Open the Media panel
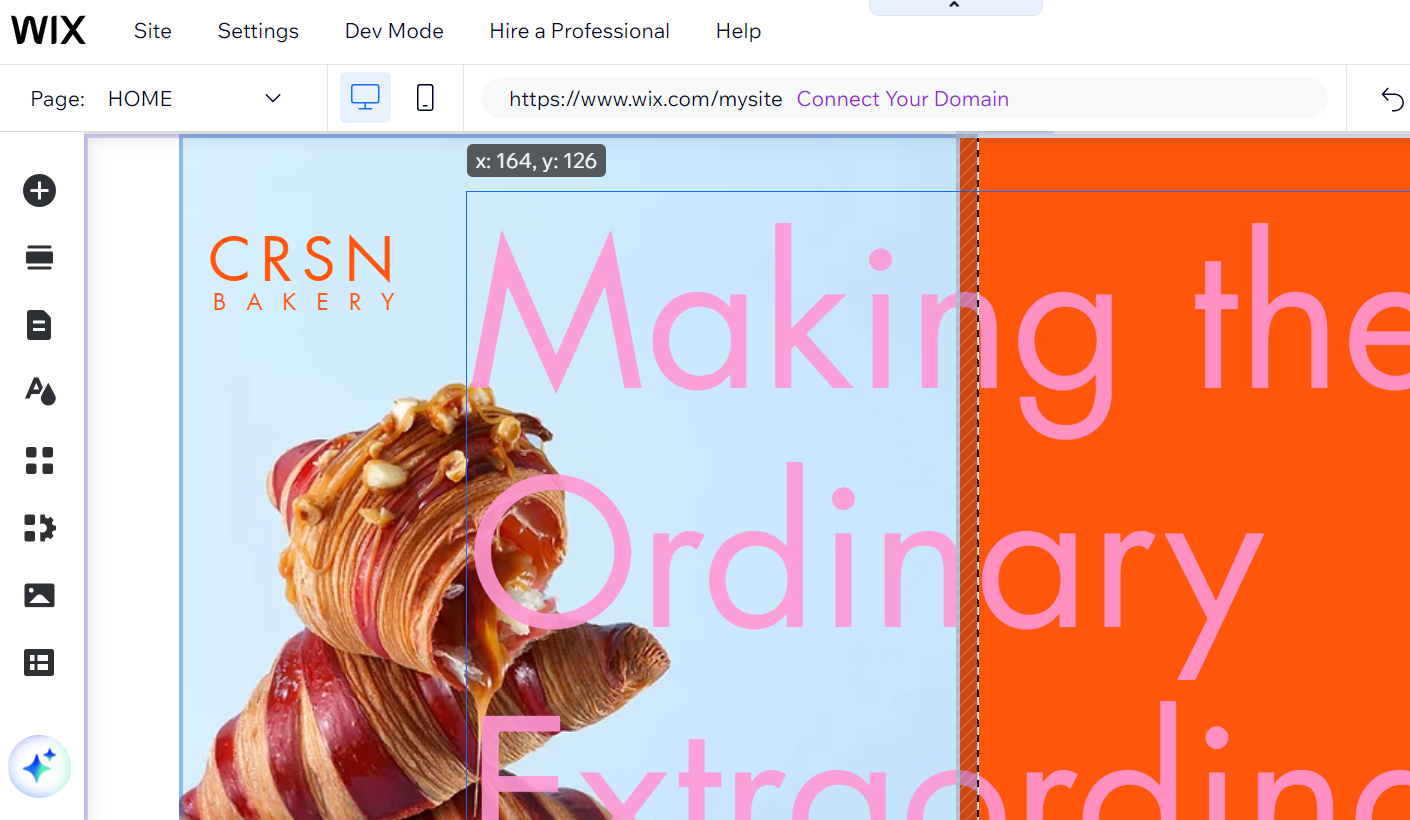Viewport: 1410px width, 820px height. pos(39,595)
